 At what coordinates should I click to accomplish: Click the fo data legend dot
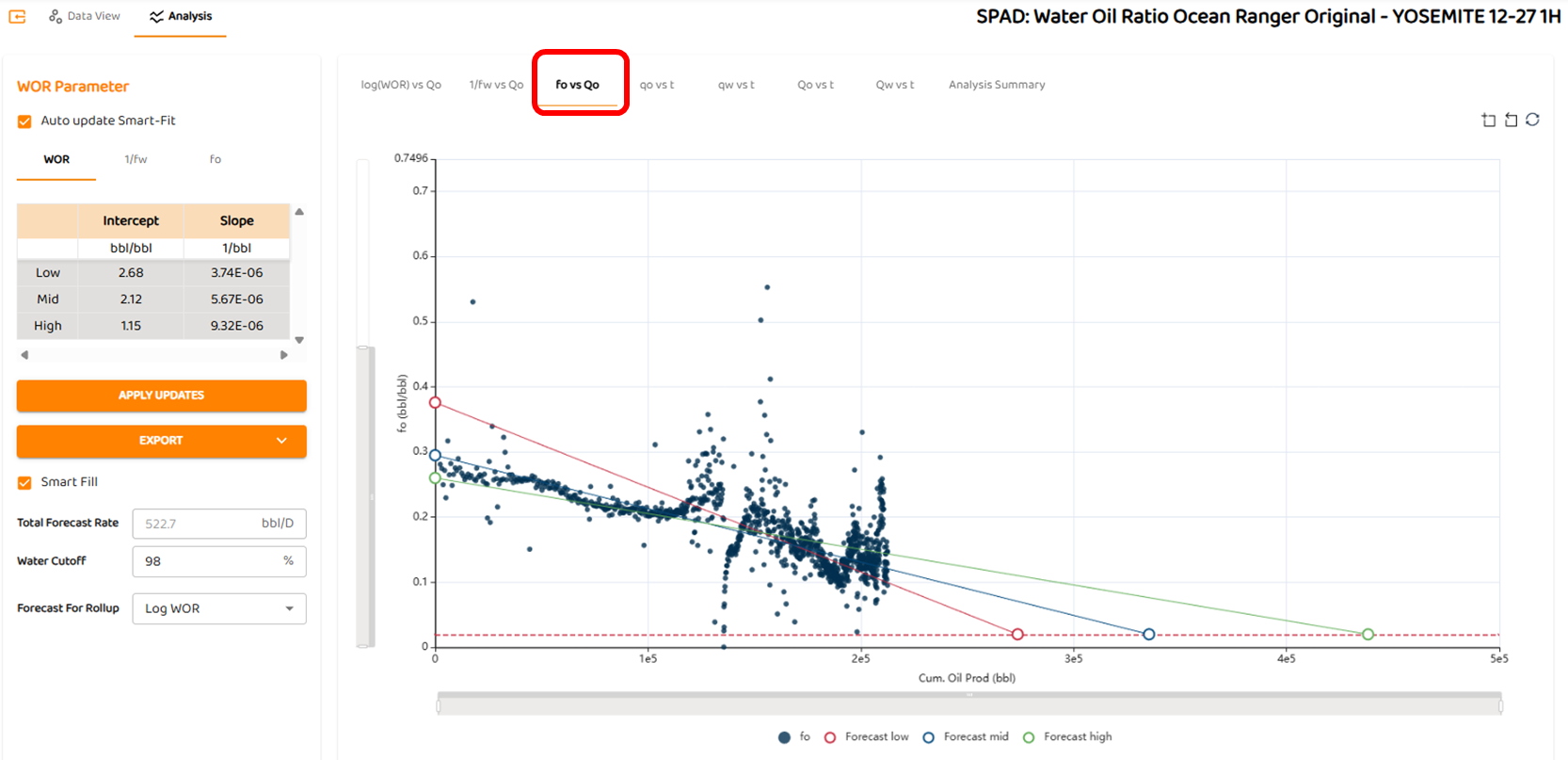[x=784, y=737]
